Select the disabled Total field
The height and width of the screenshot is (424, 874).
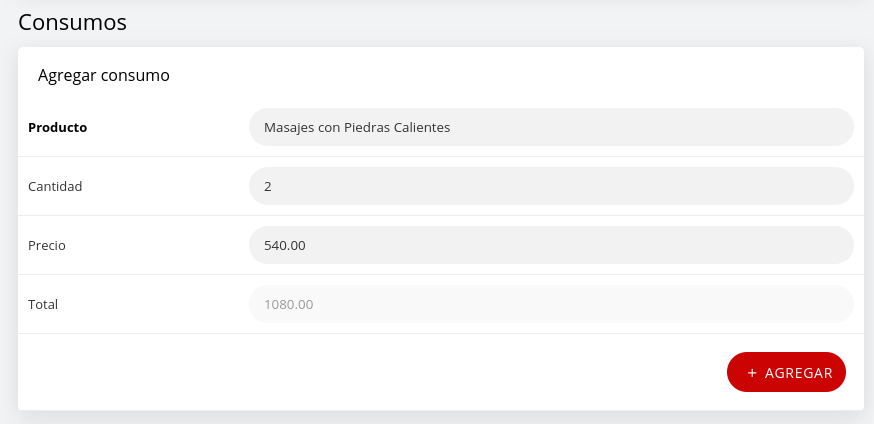click(550, 304)
